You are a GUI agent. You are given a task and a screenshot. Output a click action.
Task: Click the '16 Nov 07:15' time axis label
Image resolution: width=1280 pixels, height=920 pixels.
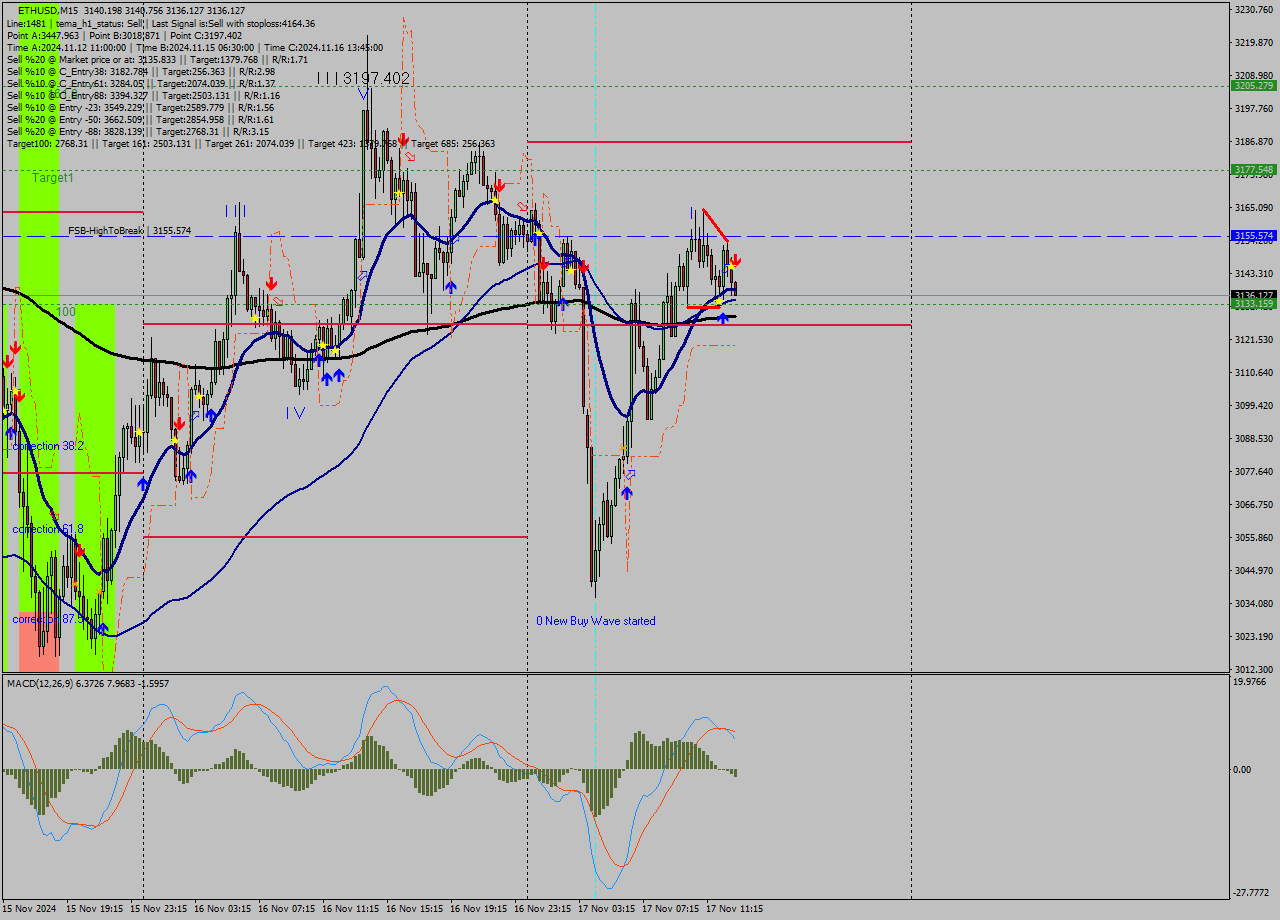[287, 909]
